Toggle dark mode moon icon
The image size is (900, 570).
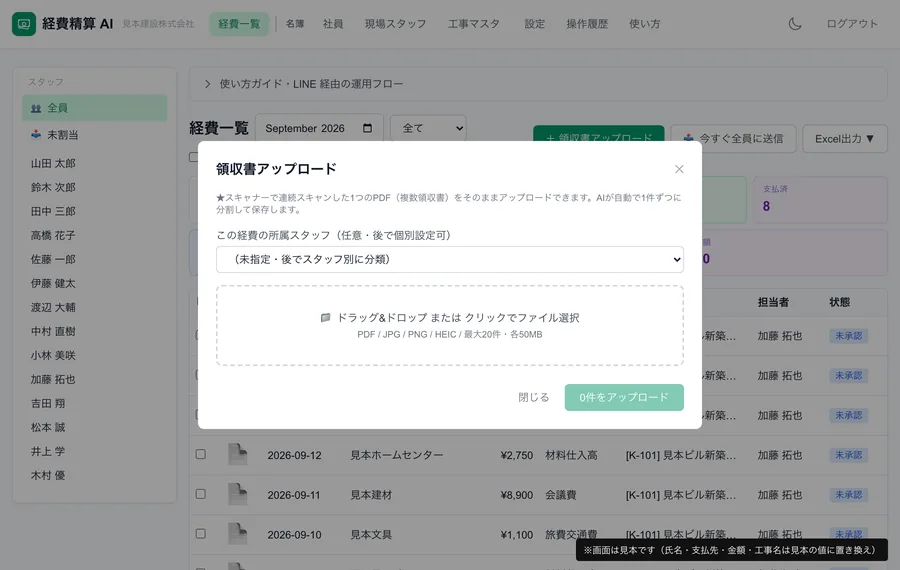coord(794,24)
